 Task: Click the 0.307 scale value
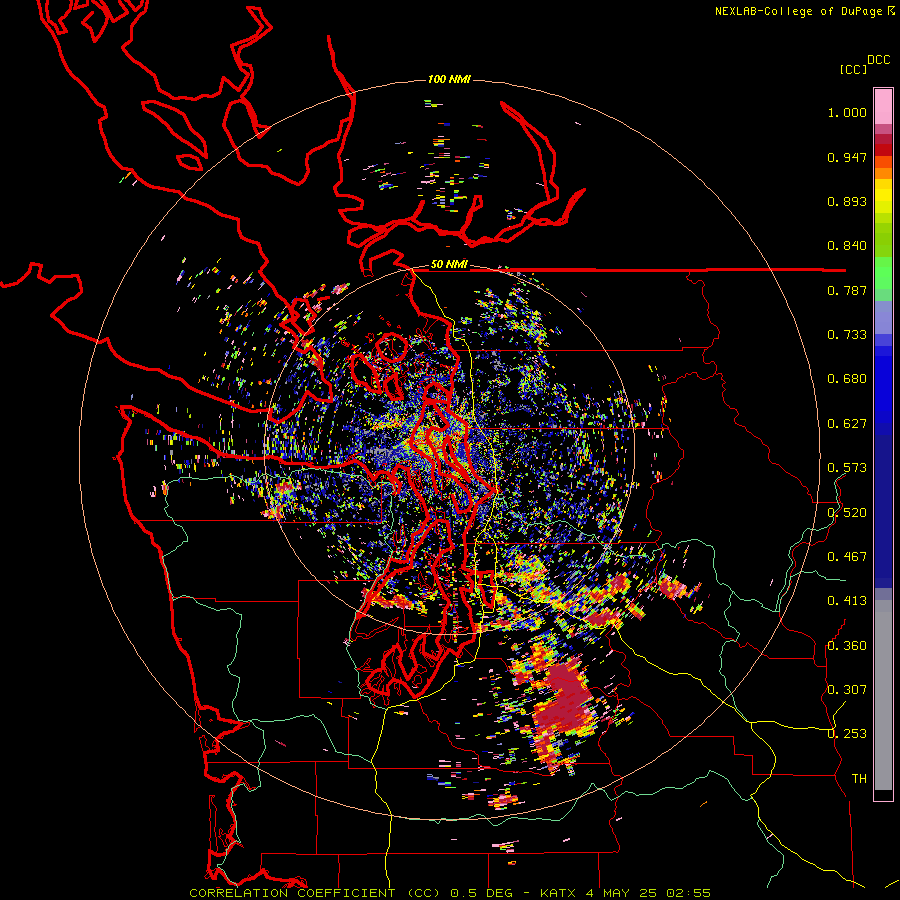847,690
